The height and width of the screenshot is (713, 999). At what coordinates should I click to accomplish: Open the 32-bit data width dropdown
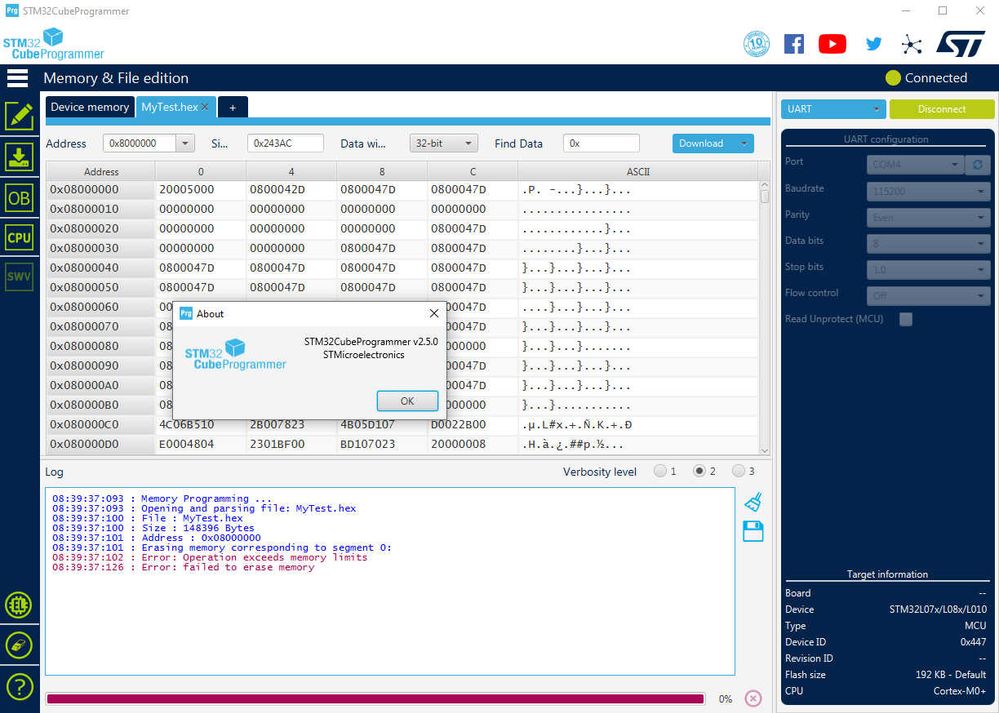[x=443, y=143]
